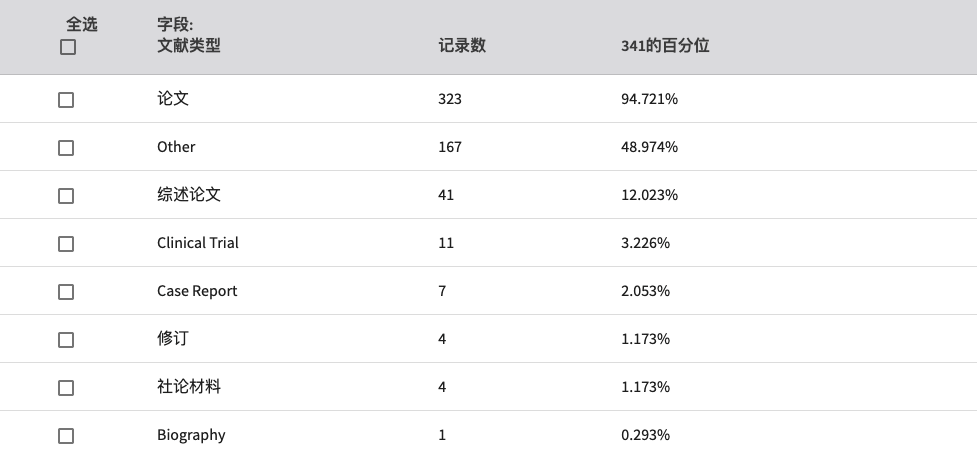
Task: Check the Case Report checkbox
Action: (66, 292)
